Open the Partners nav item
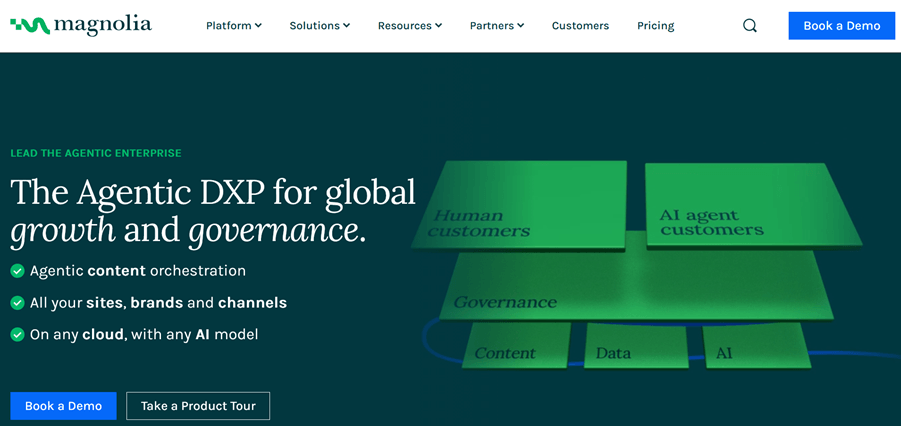This screenshot has width=901, height=426. pos(497,26)
